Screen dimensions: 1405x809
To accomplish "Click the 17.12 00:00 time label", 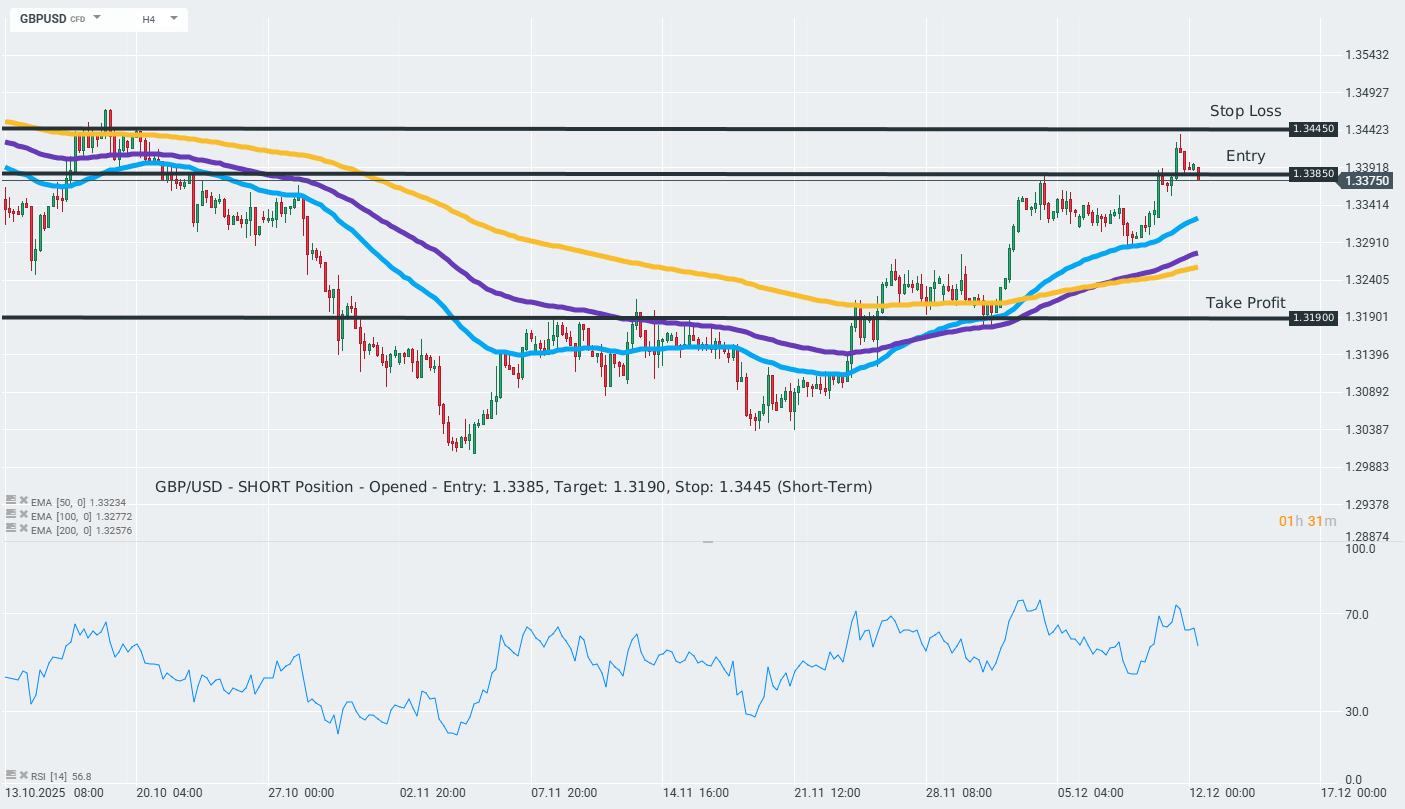I will [1353, 792].
